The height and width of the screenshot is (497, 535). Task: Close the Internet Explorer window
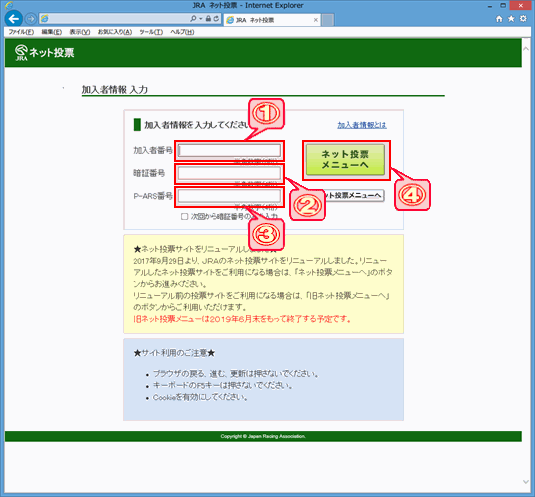click(521, 5)
